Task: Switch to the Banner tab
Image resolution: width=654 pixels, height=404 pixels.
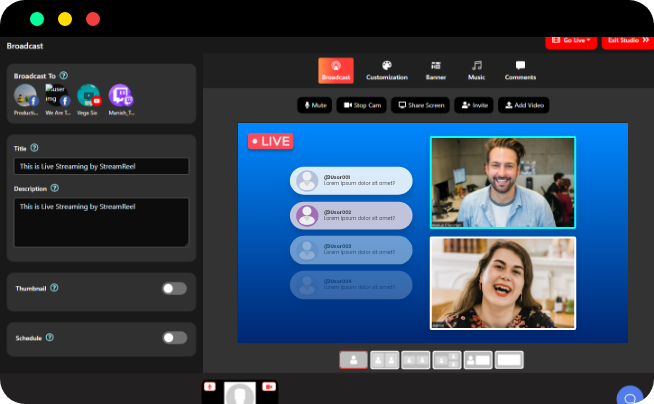Action: (x=435, y=70)
